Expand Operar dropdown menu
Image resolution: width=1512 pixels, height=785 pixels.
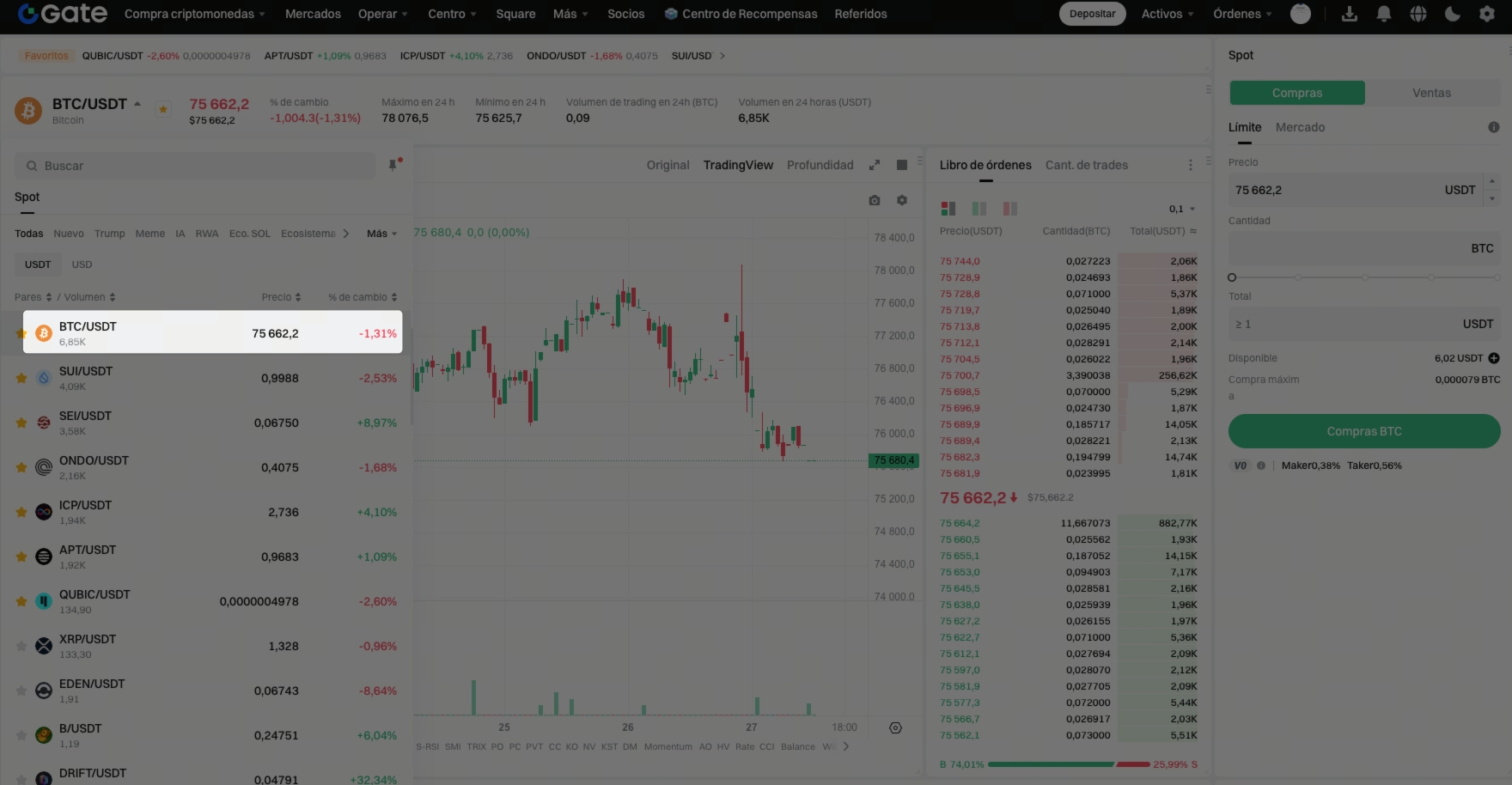click(x=383, y=14)
